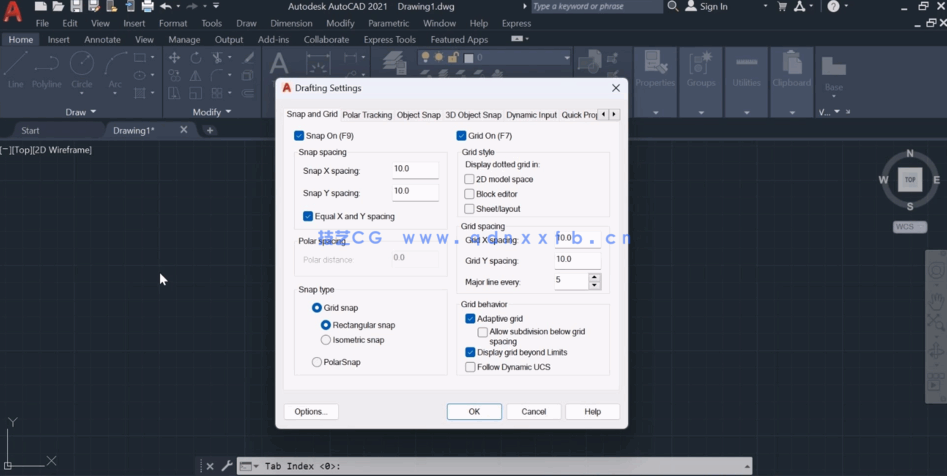Screen dimensions: 947x476
Task: Click TOP face of the ViewCube
Action: coord(910,180)
